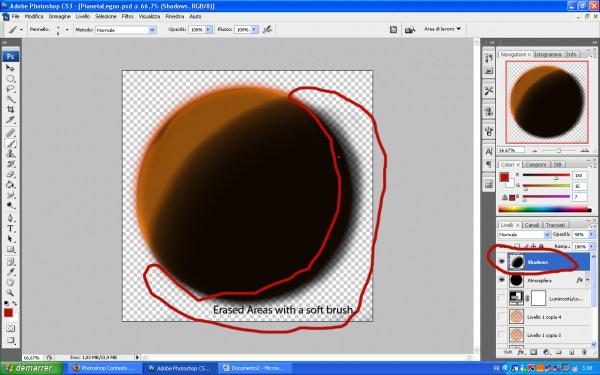Image resolution: width=600 pixels, height=375 pixels.
Task: Switch to the Campioni tab
Action: click(x=536, y=164)
